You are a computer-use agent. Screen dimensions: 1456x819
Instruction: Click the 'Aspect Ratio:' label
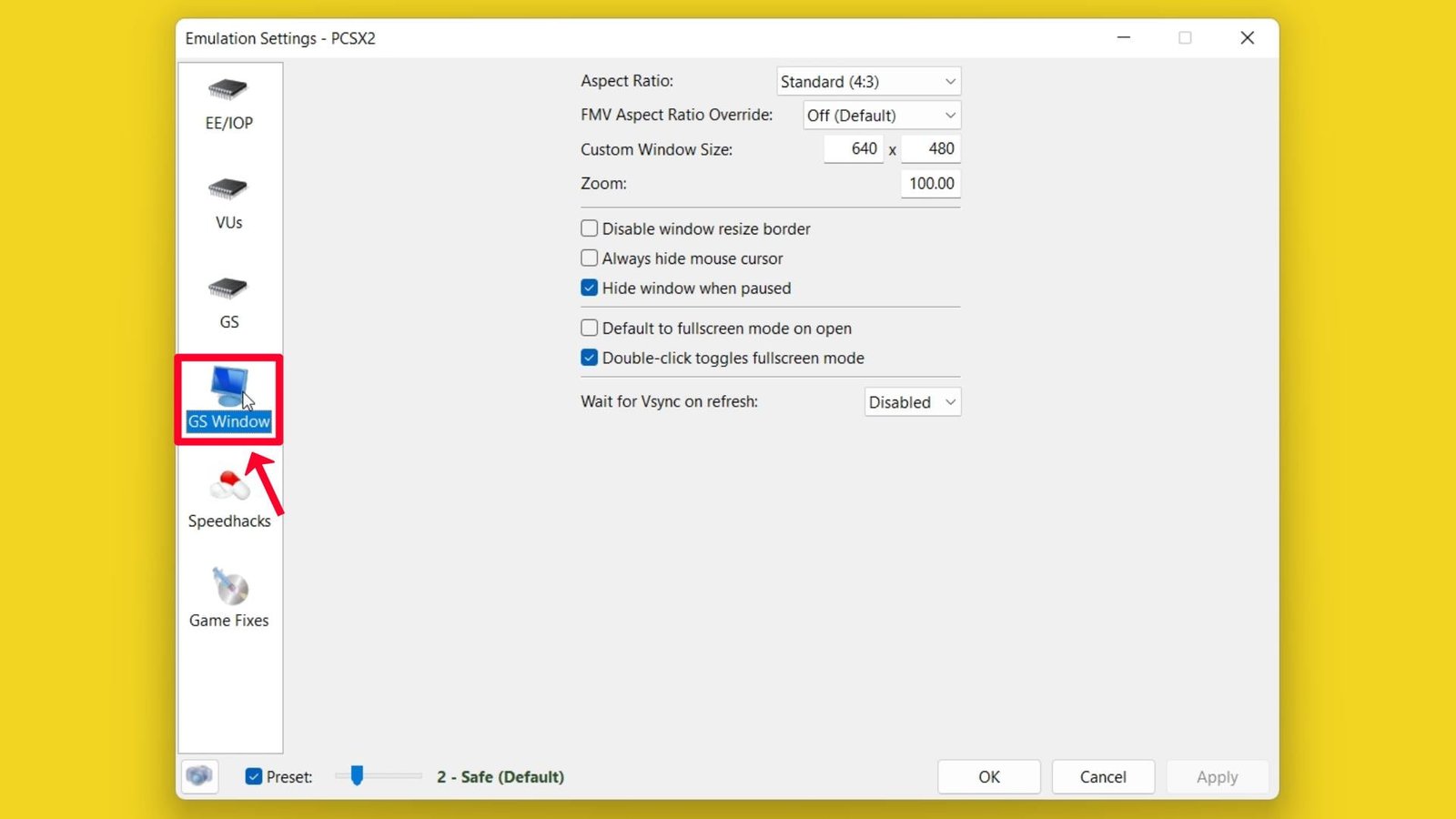coord(627,81)
